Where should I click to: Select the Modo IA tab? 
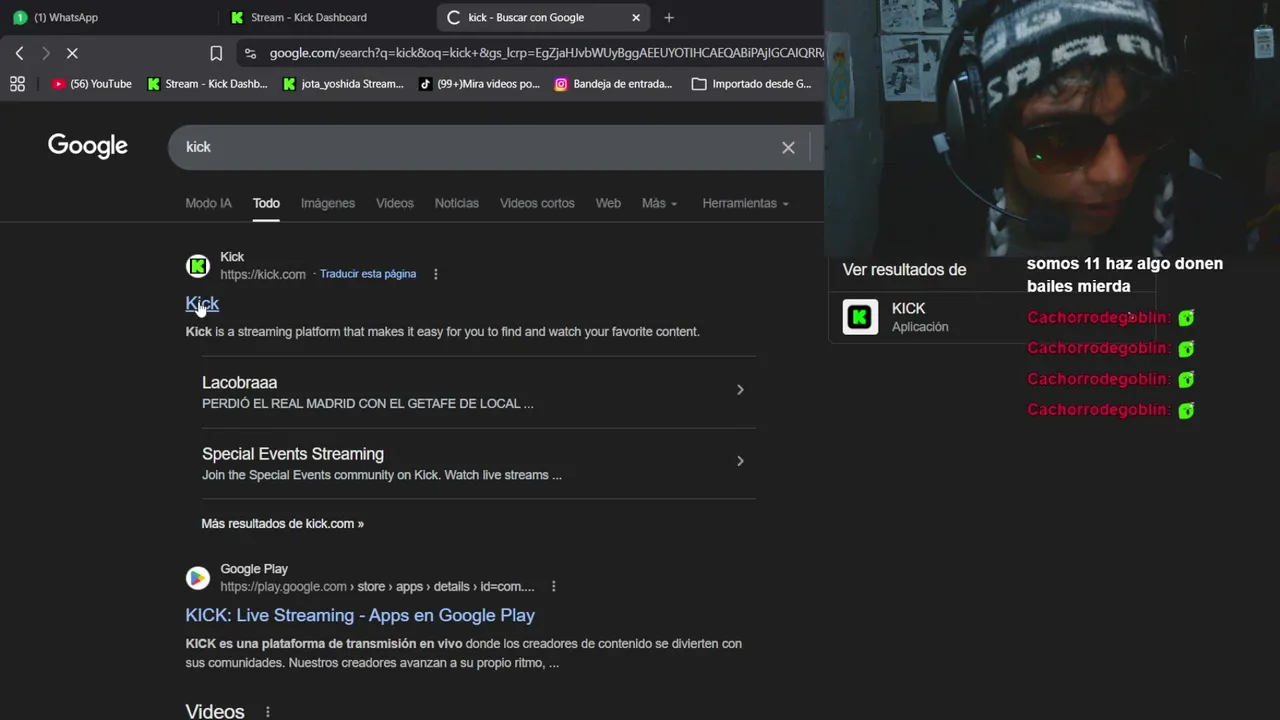[x=208, y=203]
